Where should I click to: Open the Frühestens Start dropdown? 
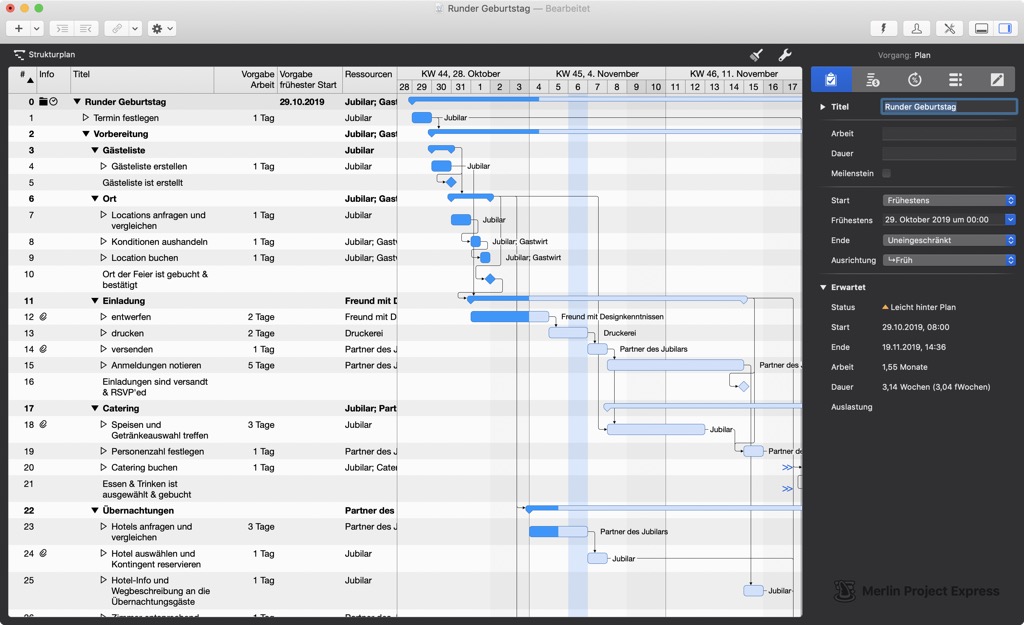click(x=948, y=200)
